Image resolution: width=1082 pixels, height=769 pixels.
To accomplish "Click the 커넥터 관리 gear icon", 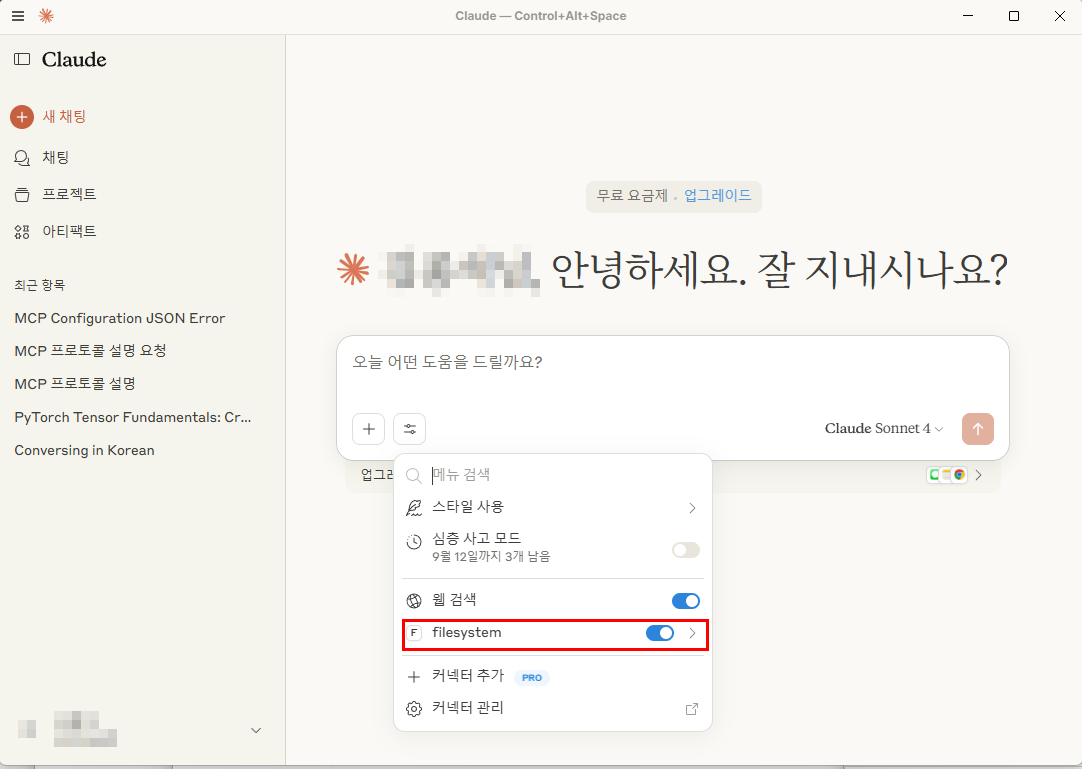I will (413, 709).
